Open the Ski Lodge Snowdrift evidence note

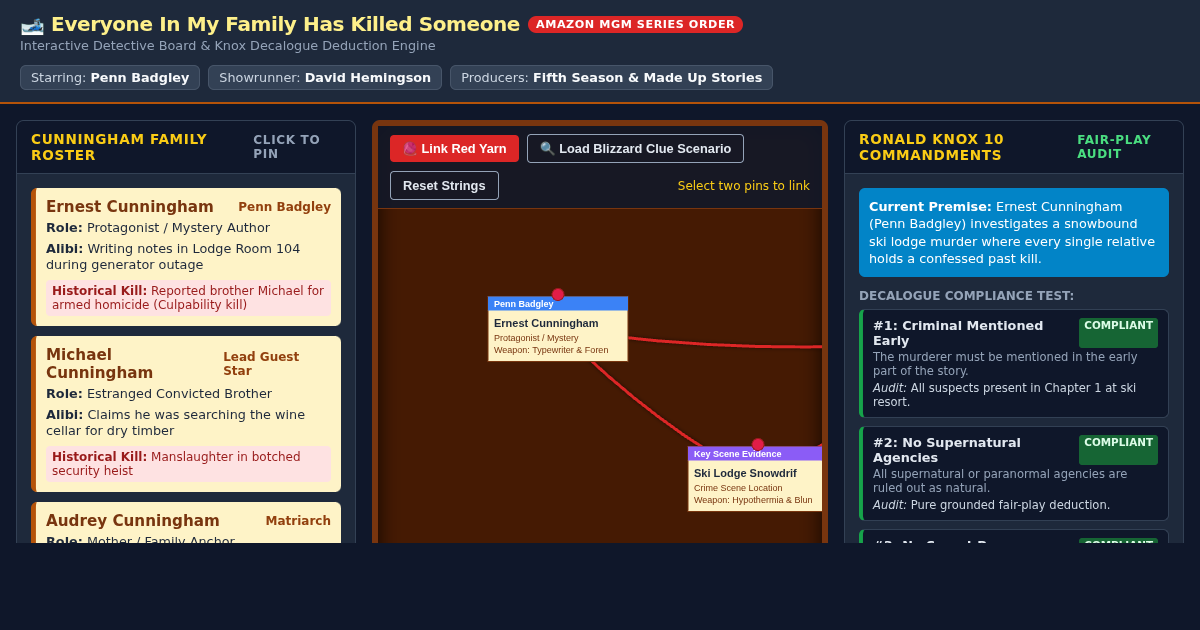(755, 479)
